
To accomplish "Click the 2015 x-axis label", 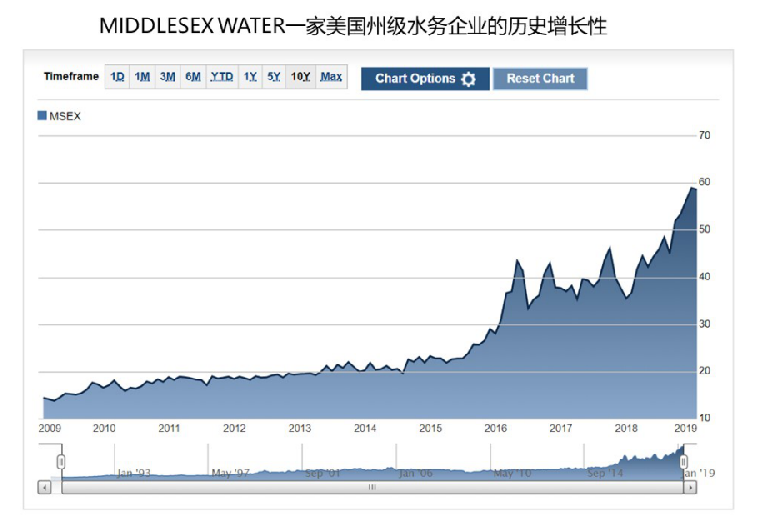I will [430, 428].
